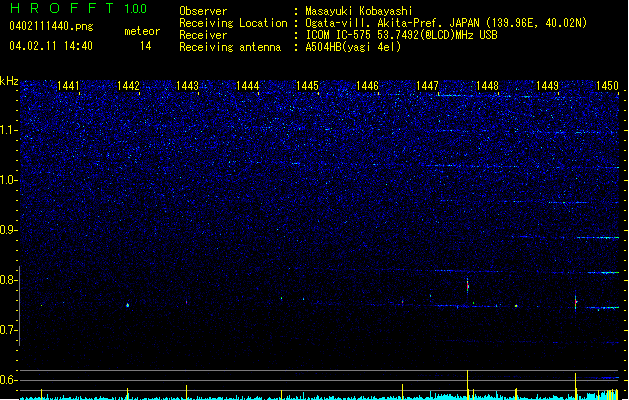This screenshot has height=400, width=629.
Task: Click the 1447 time marker
Action: (x=427, y=86)
